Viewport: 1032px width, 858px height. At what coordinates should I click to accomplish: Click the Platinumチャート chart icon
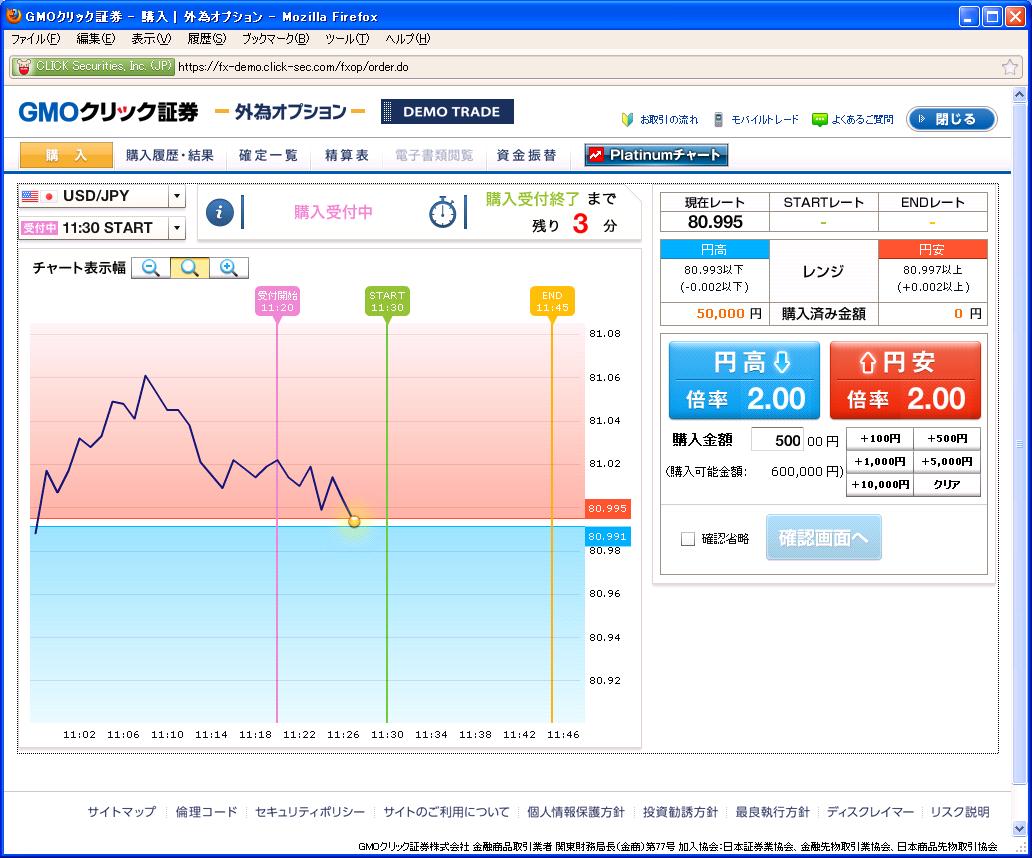tap(596, 155)
